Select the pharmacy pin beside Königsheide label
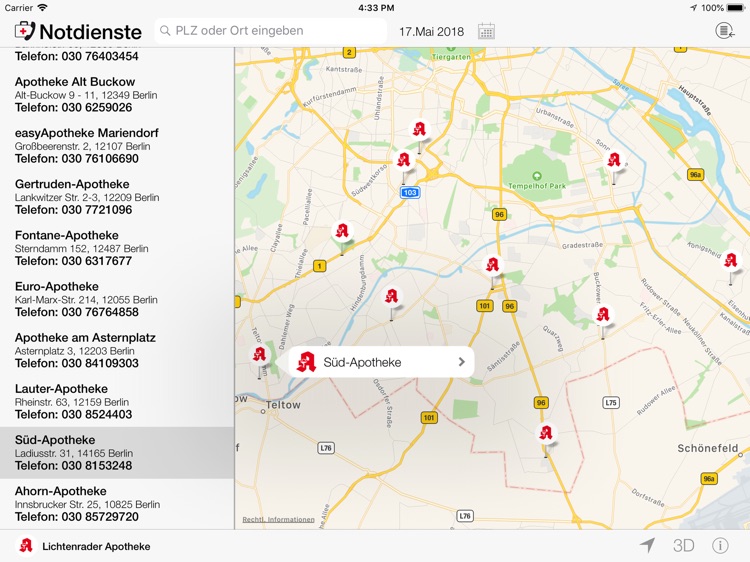Viewport: 750px width, 562px height. [730, 260]
